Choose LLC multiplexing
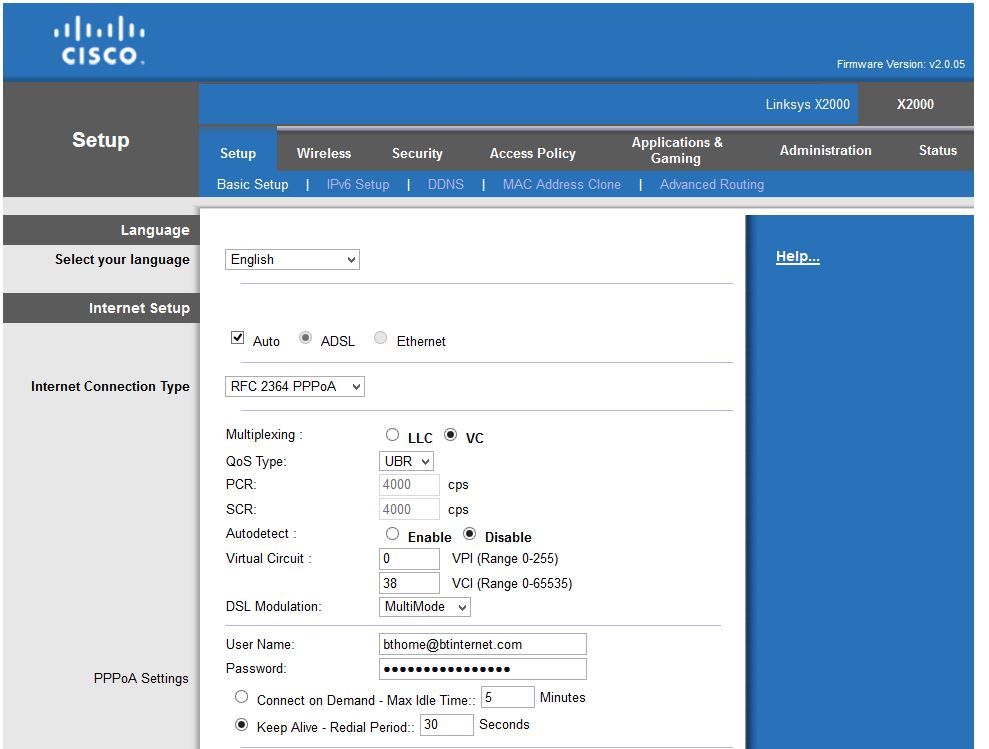Image resolution: width=989 pixels, height=749 pixels. coord(392,435)
